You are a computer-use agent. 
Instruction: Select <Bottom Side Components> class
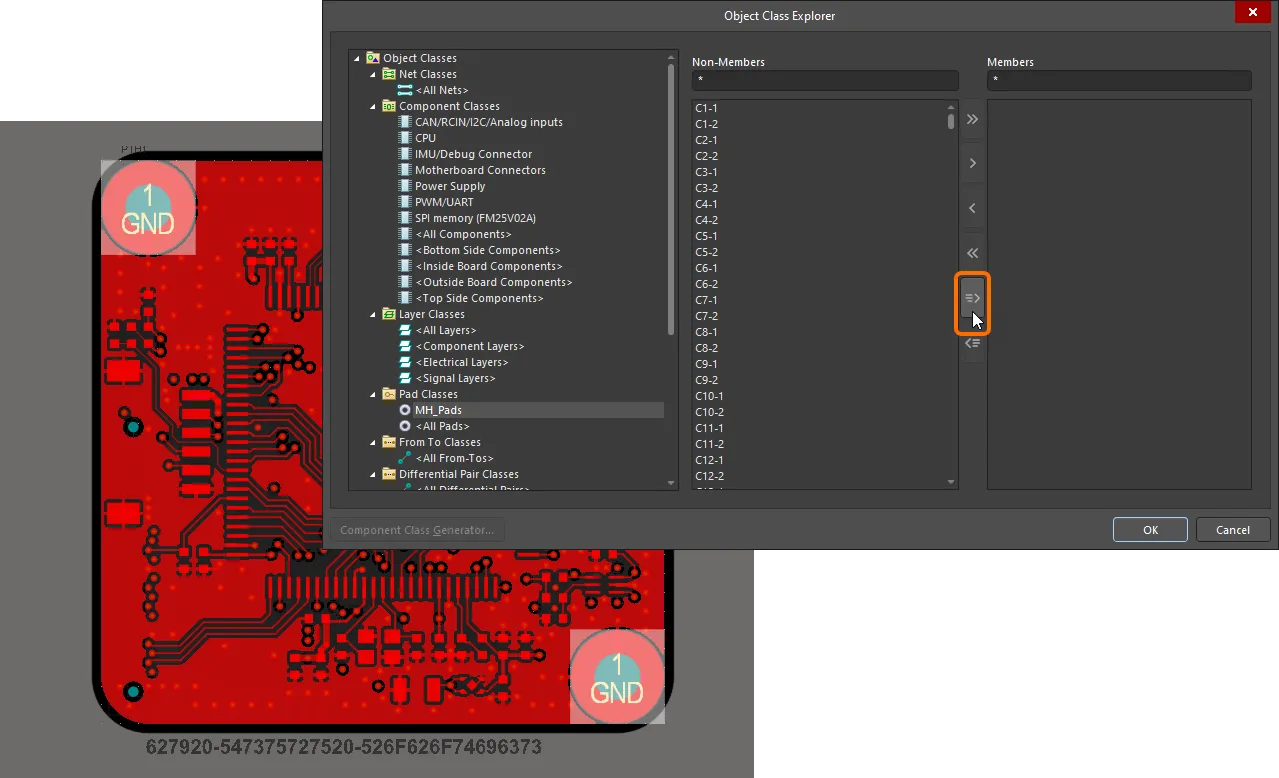pos(488,250)
